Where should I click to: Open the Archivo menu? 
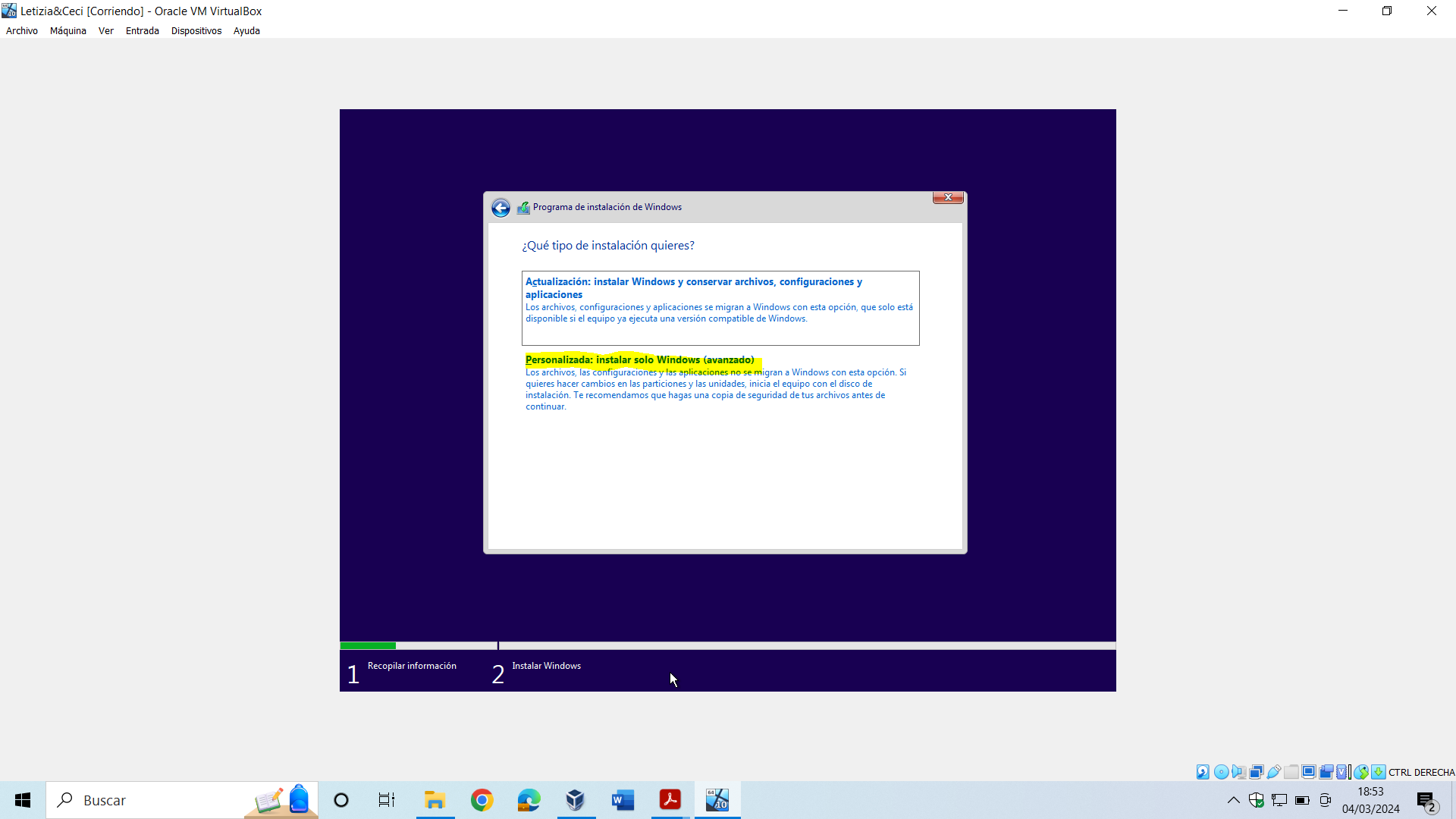(21, 31)
